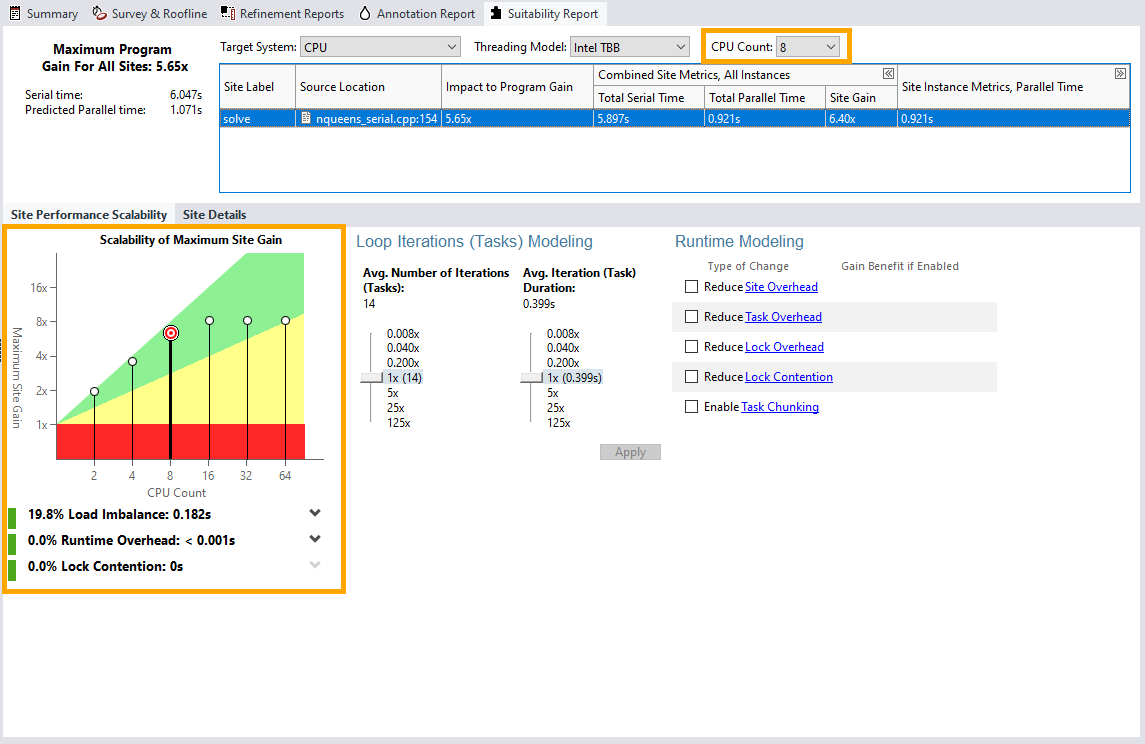Click the Avg. Number of Iterations slider handle
This screenshot has height=744, width=1145.
pos(371,378)
